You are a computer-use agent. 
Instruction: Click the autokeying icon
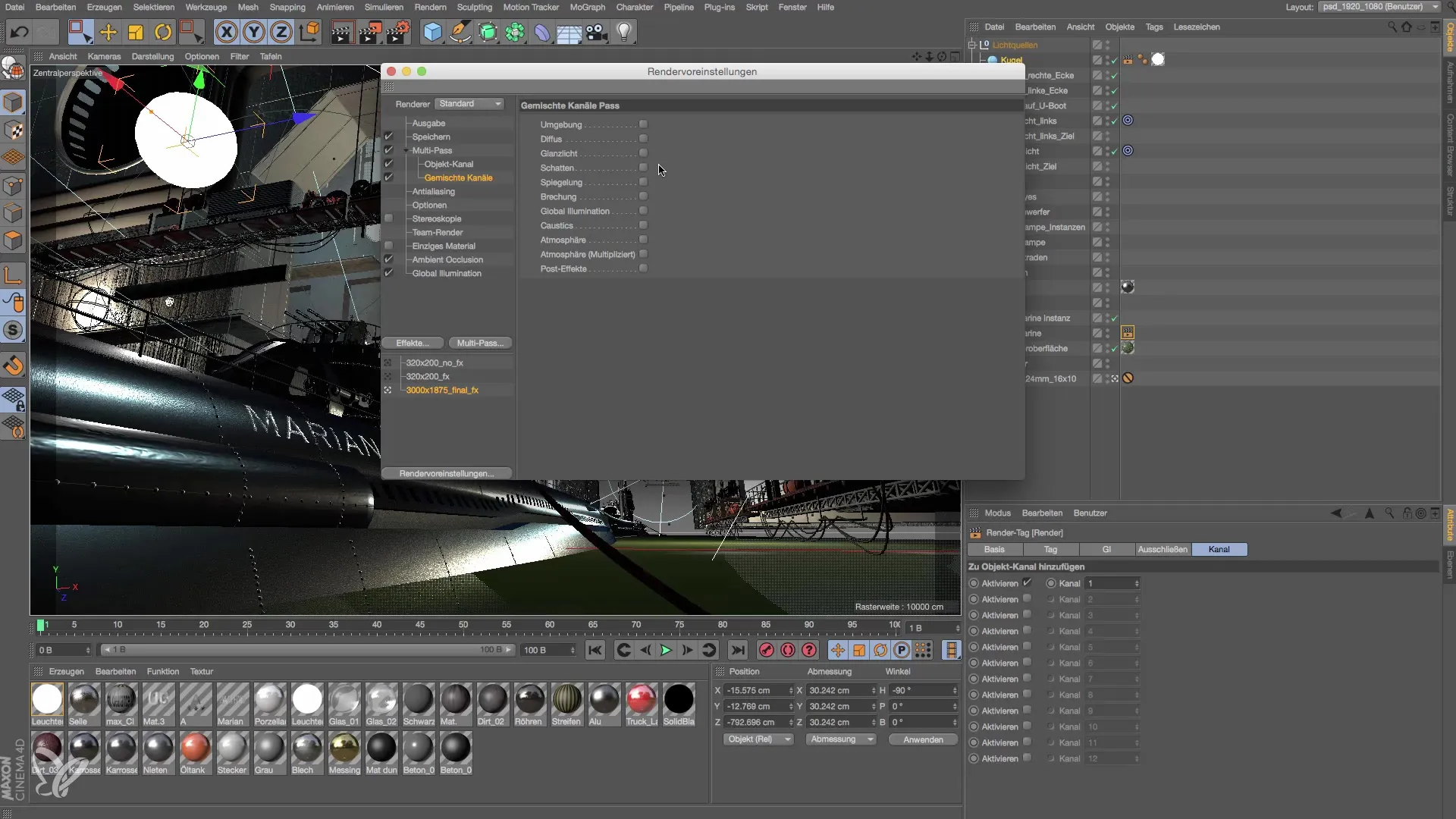(788, 650)
